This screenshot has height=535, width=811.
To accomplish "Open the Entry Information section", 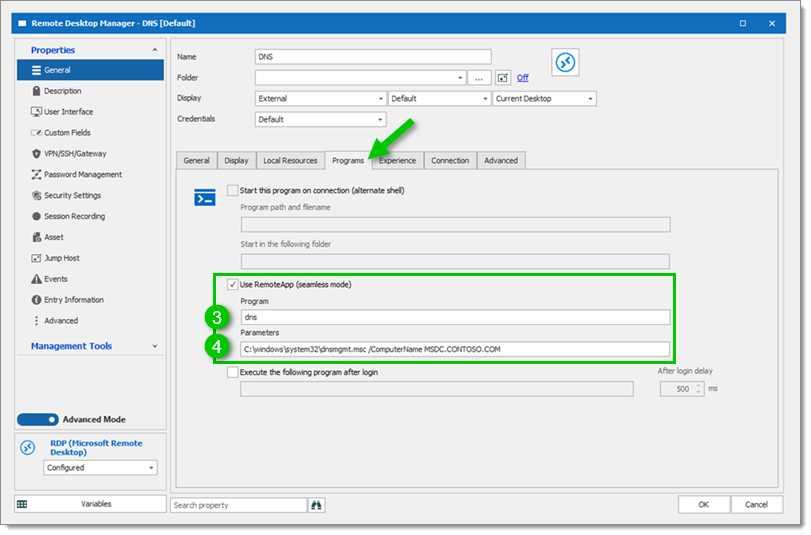I will click(67, 300).
